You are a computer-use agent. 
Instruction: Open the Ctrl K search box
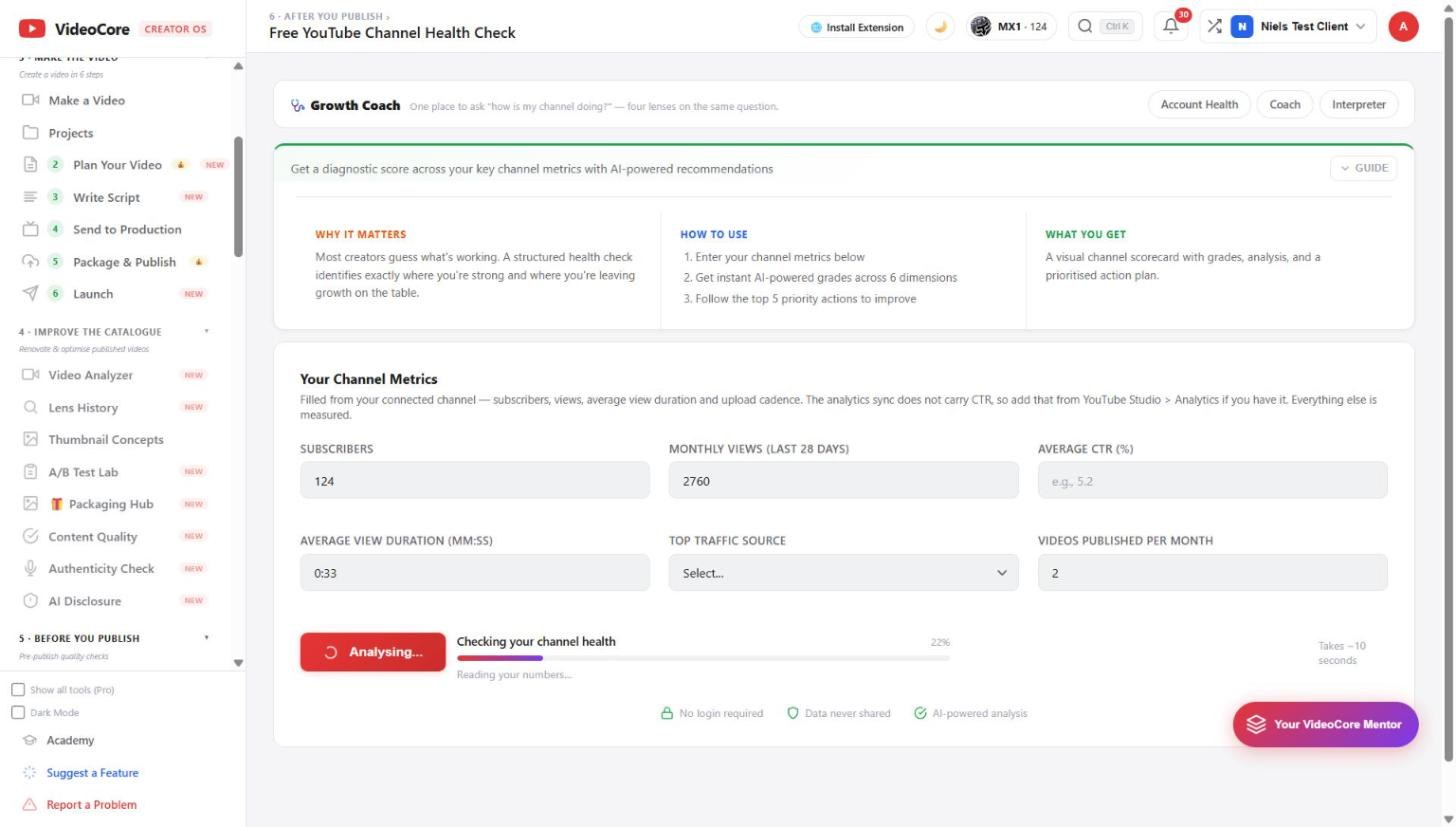point(1105,27)
